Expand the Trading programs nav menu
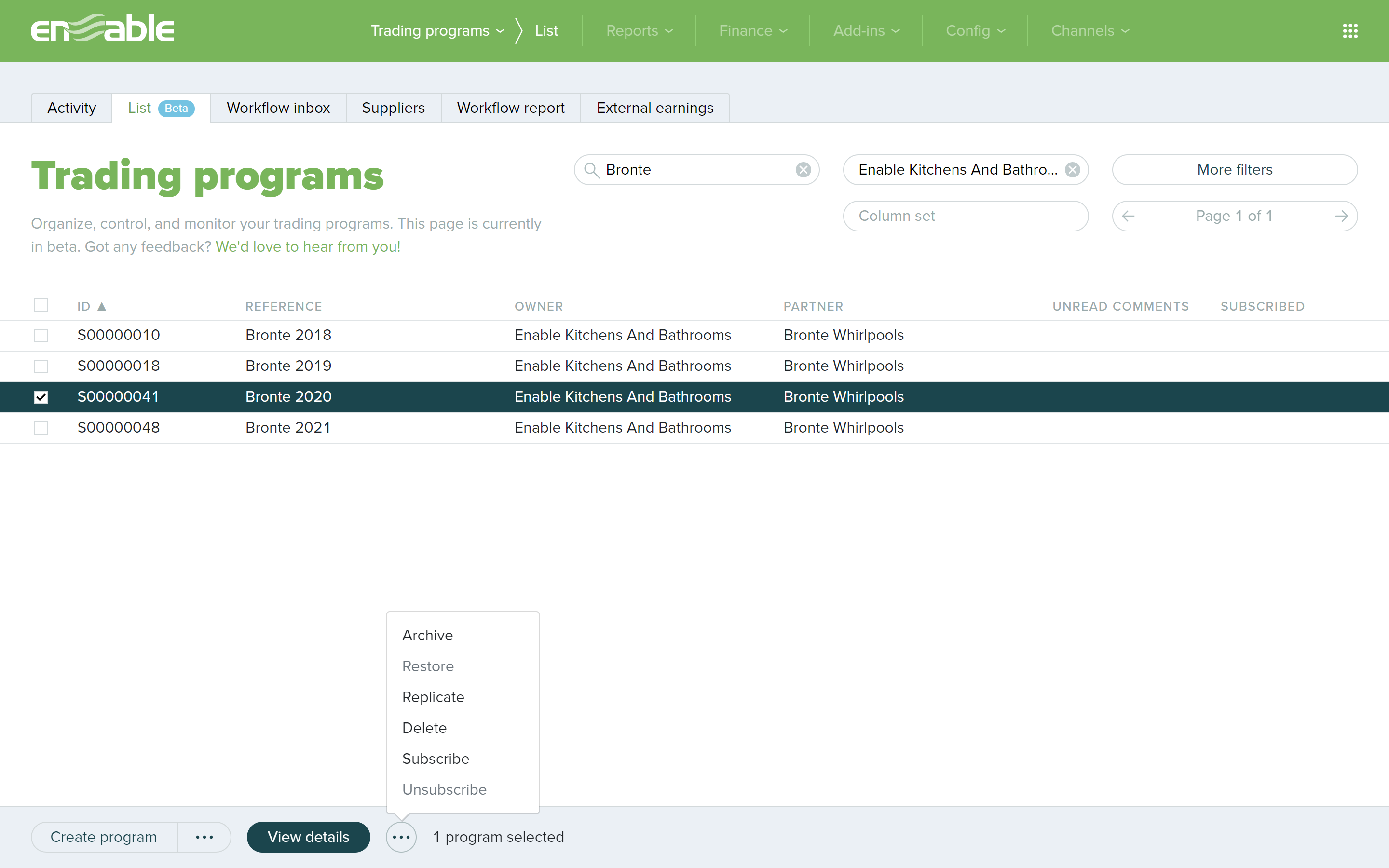The height and width of the screenshot is (868, 1389). point(437,31)
